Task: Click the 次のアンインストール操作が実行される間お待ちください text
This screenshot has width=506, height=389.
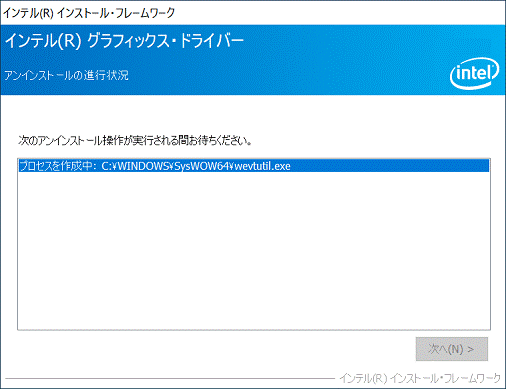Action: click(135, 141)
